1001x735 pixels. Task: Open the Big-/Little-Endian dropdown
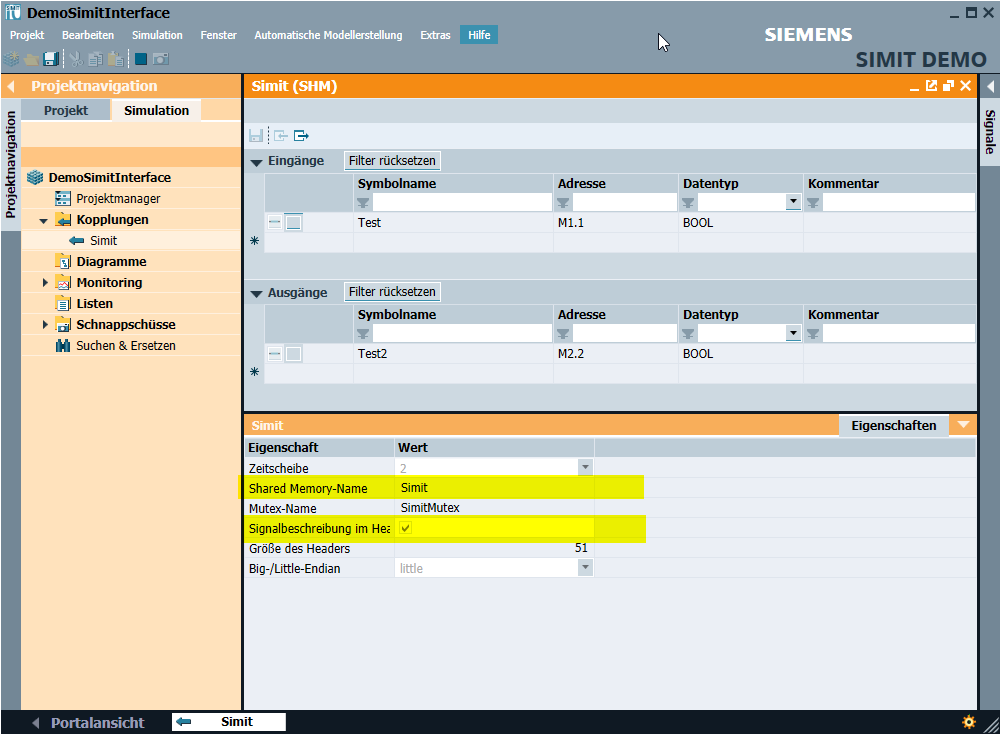click(x=585, y=568)
